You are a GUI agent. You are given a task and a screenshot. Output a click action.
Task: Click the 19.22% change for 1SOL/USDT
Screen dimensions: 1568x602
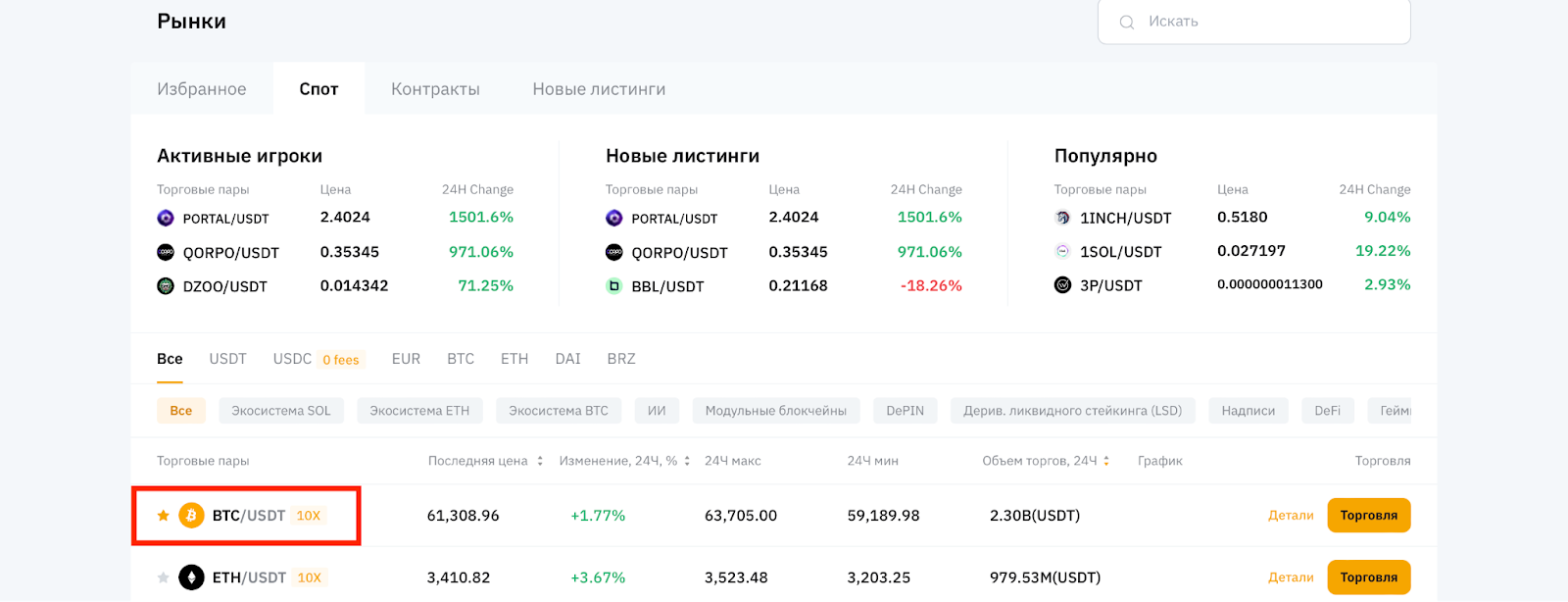click(1383, 251)
